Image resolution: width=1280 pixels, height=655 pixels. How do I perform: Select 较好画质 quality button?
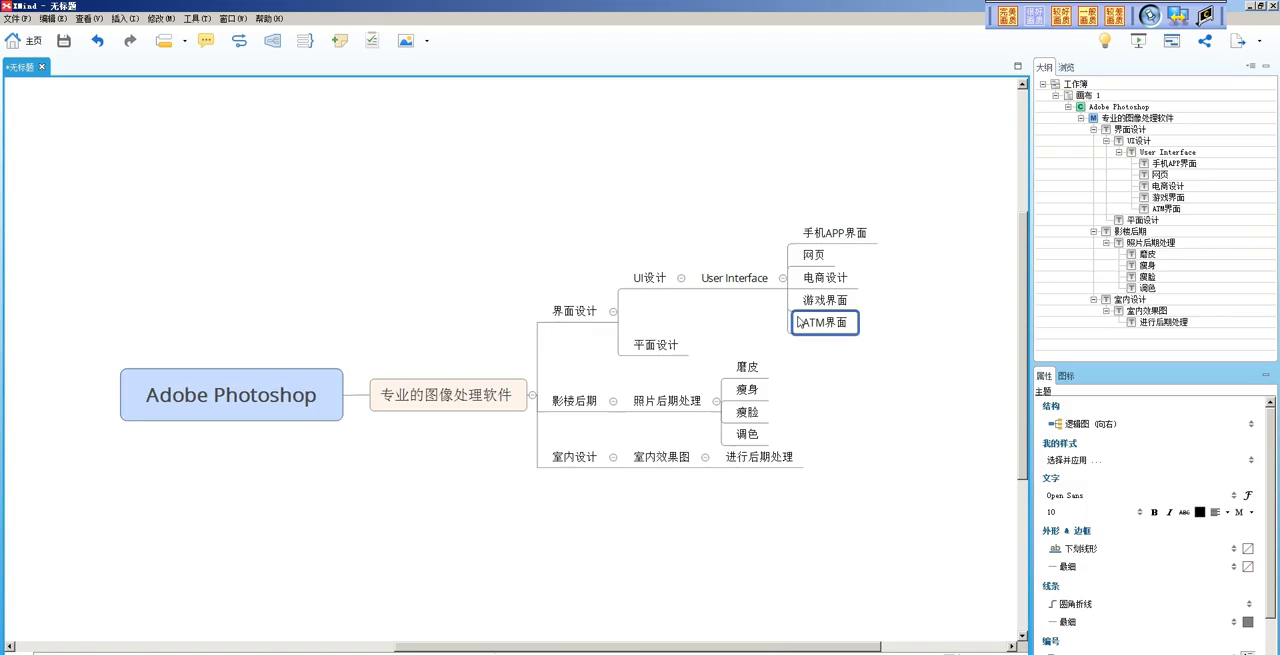1061,15
